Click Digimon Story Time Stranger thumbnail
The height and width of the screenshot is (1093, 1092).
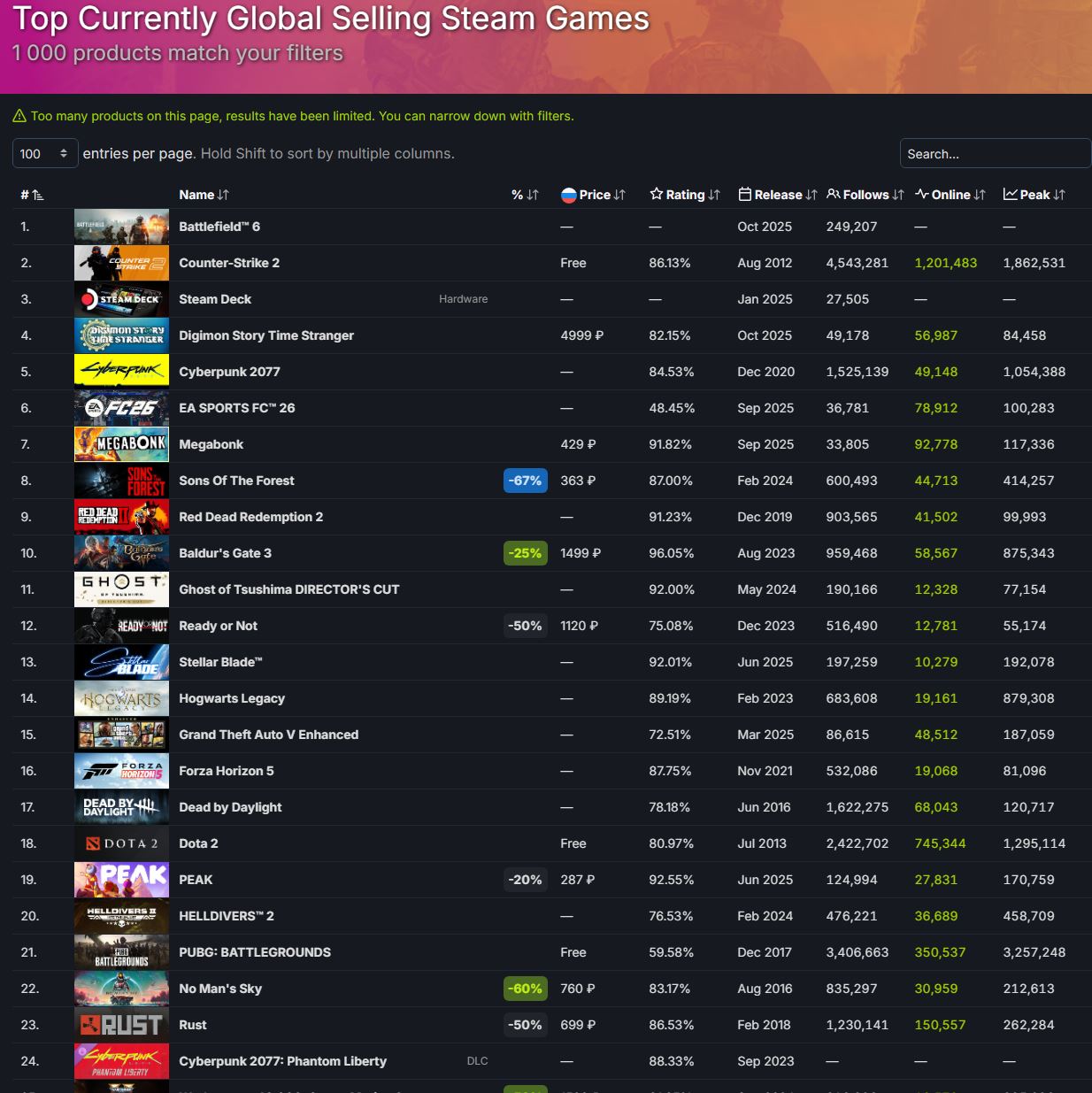coord(121,335)
